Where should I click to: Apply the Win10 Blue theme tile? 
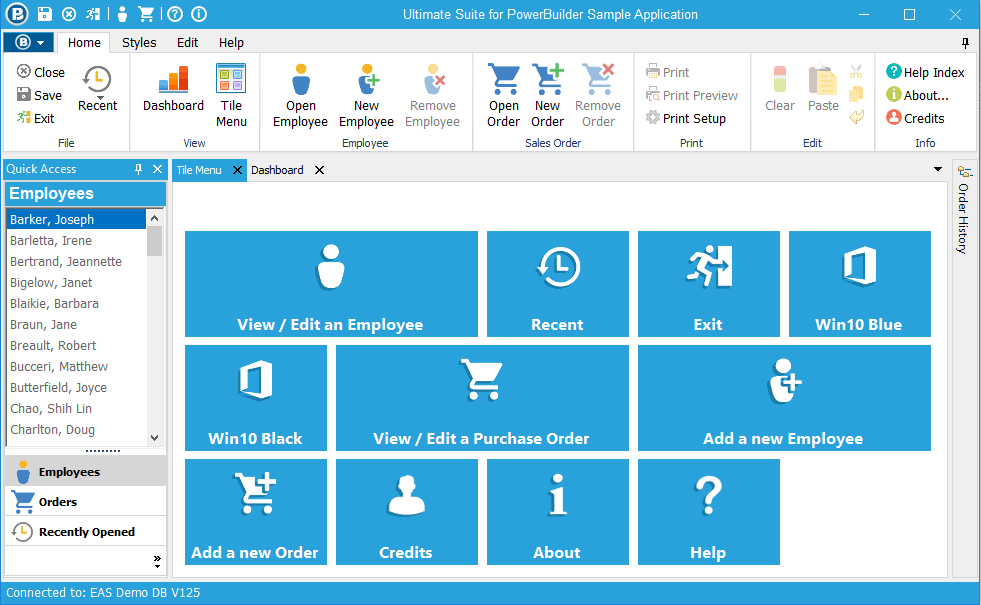click(860, 284)
